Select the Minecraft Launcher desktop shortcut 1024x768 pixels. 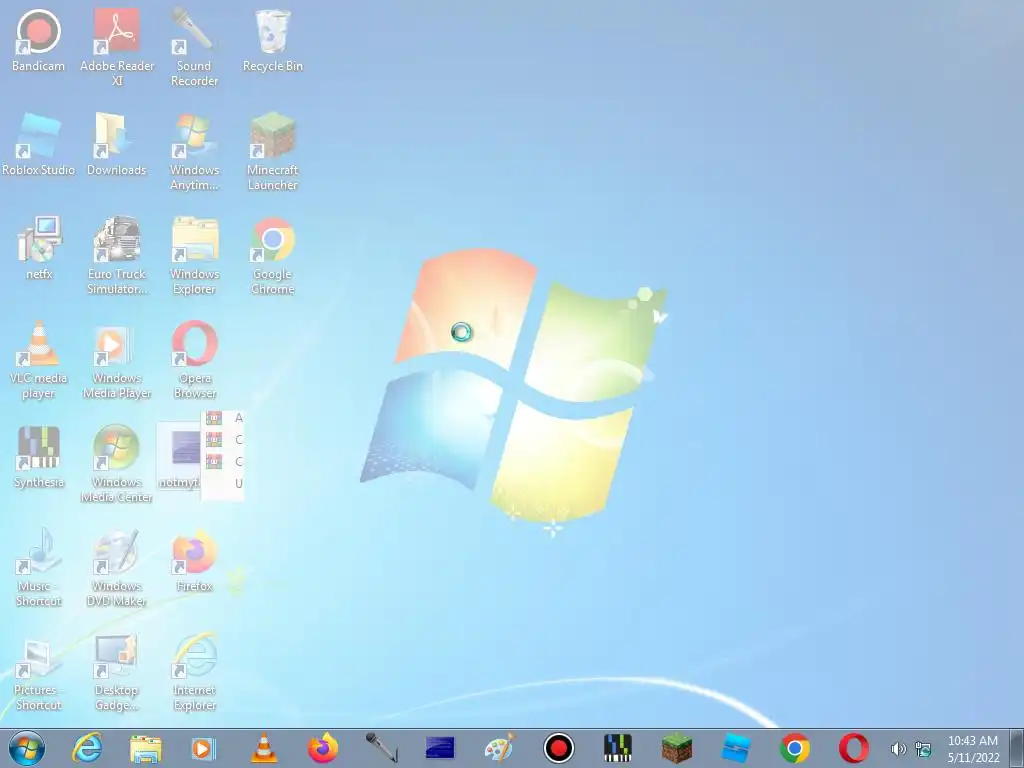[272, 152]
